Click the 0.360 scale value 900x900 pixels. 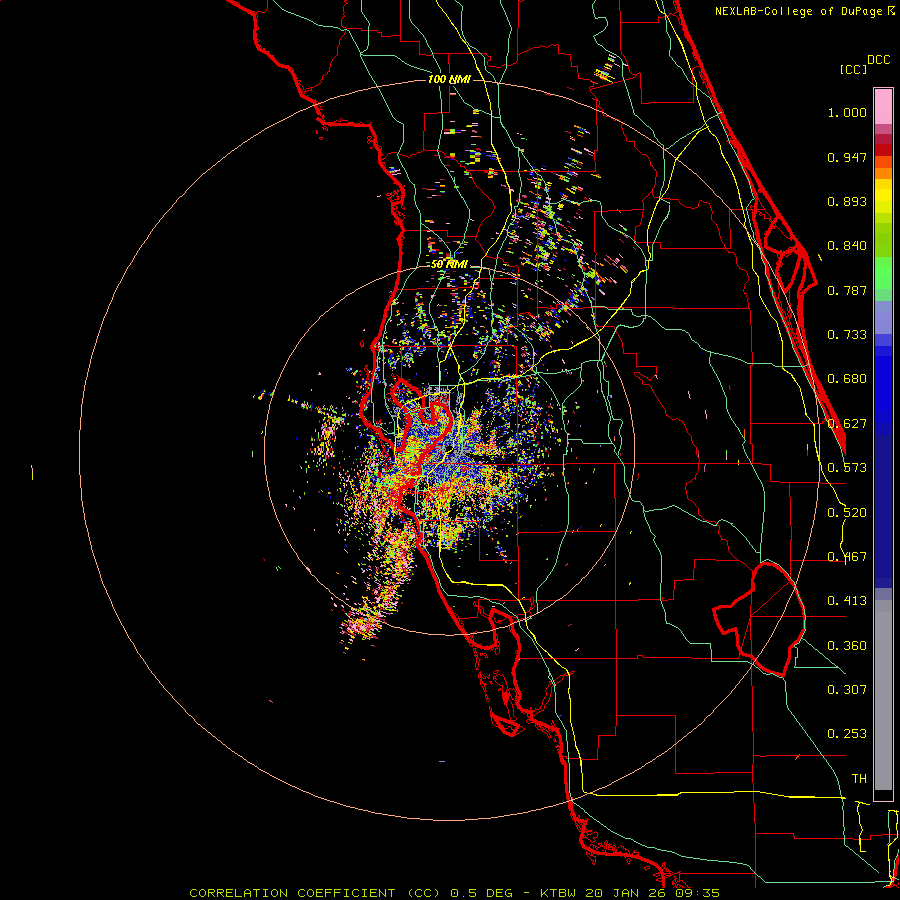[x=847, y=646]
